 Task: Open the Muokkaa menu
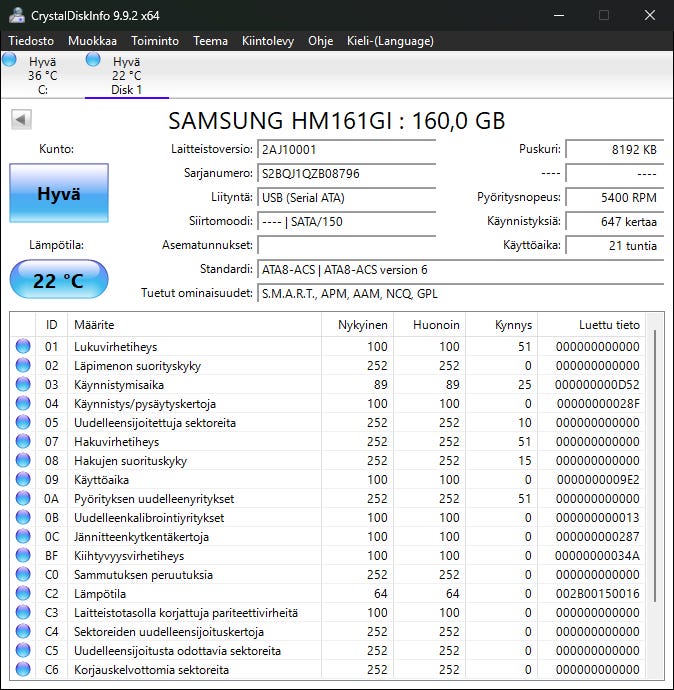[92, 41]
